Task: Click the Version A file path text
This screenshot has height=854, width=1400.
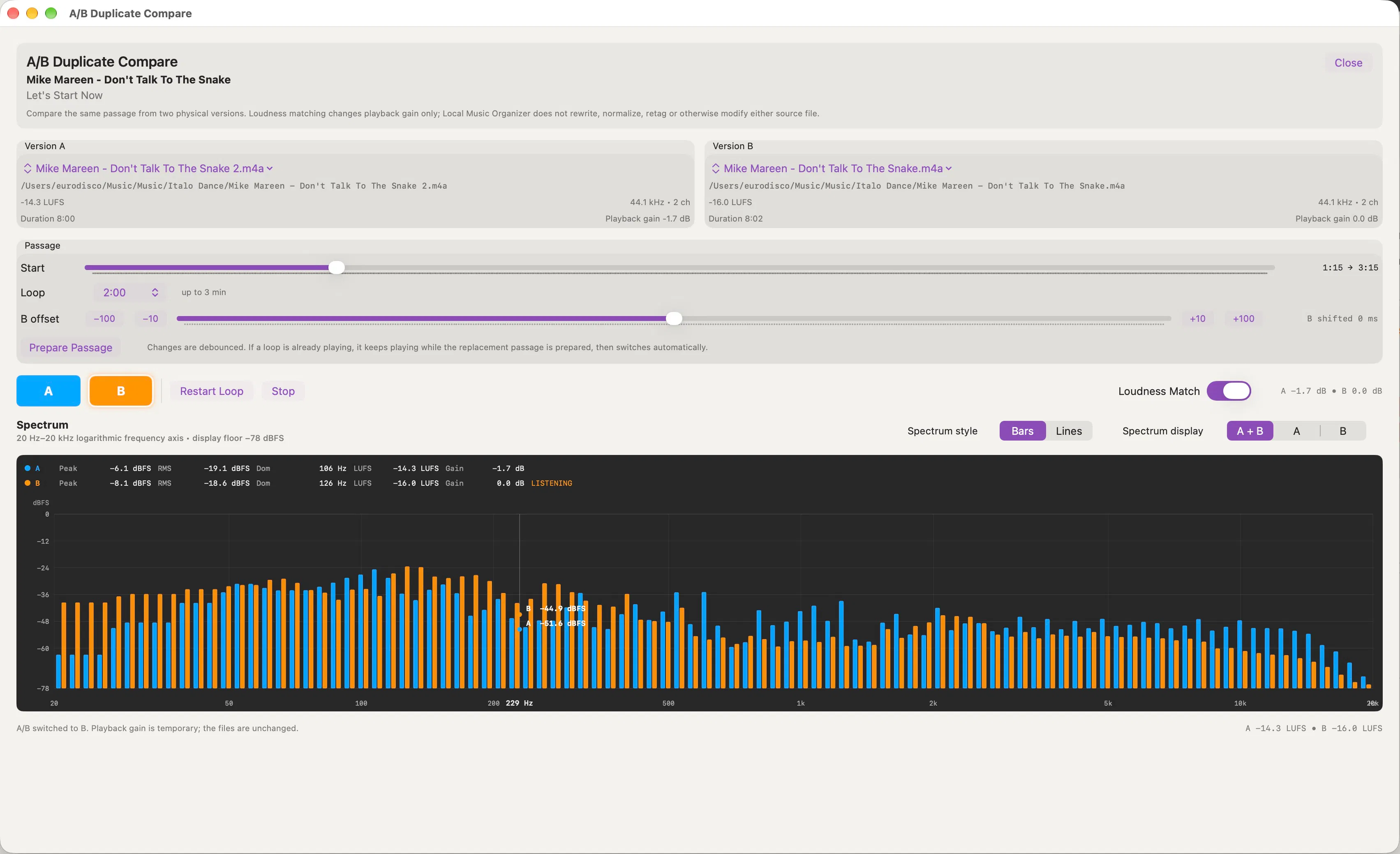Action: pyautogui.click(x=233, y=186)
